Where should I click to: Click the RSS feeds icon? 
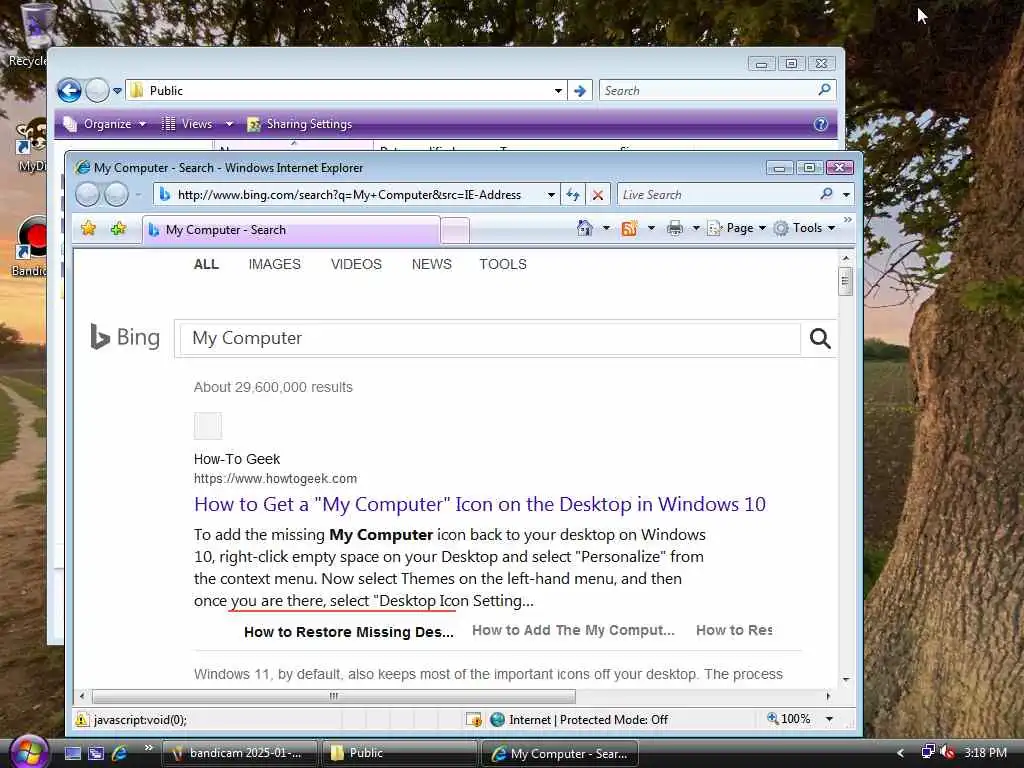(x=629, y=228)
